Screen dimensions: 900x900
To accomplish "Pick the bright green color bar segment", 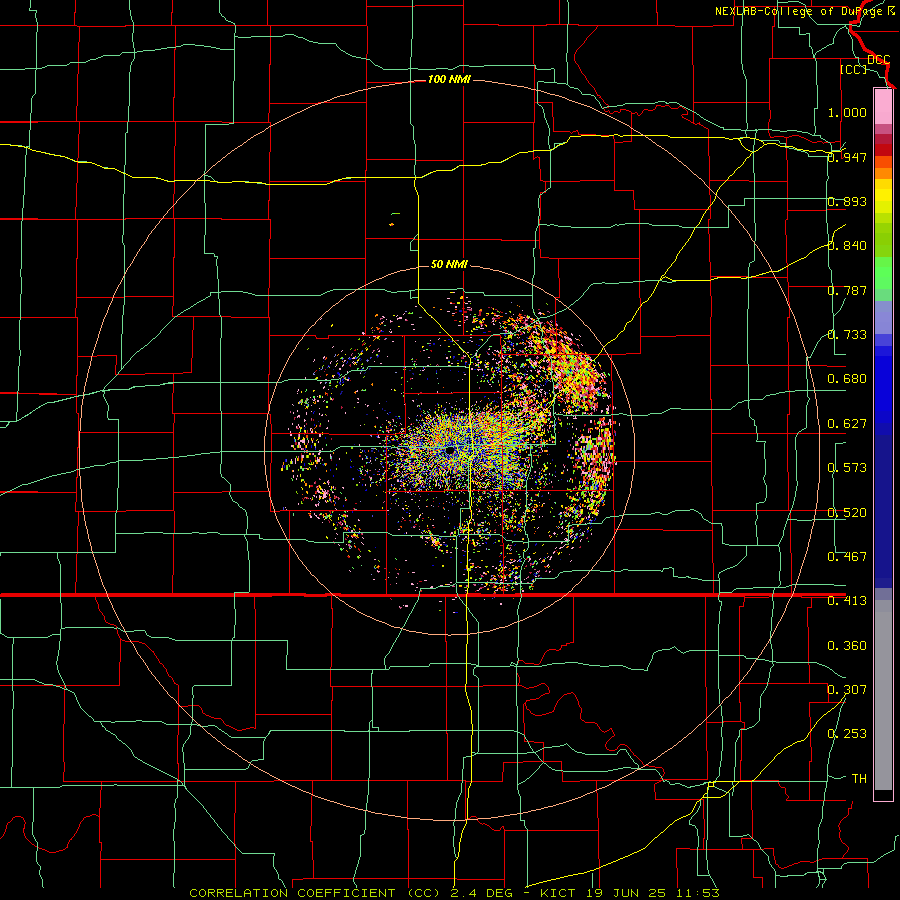I will [883, 273].
